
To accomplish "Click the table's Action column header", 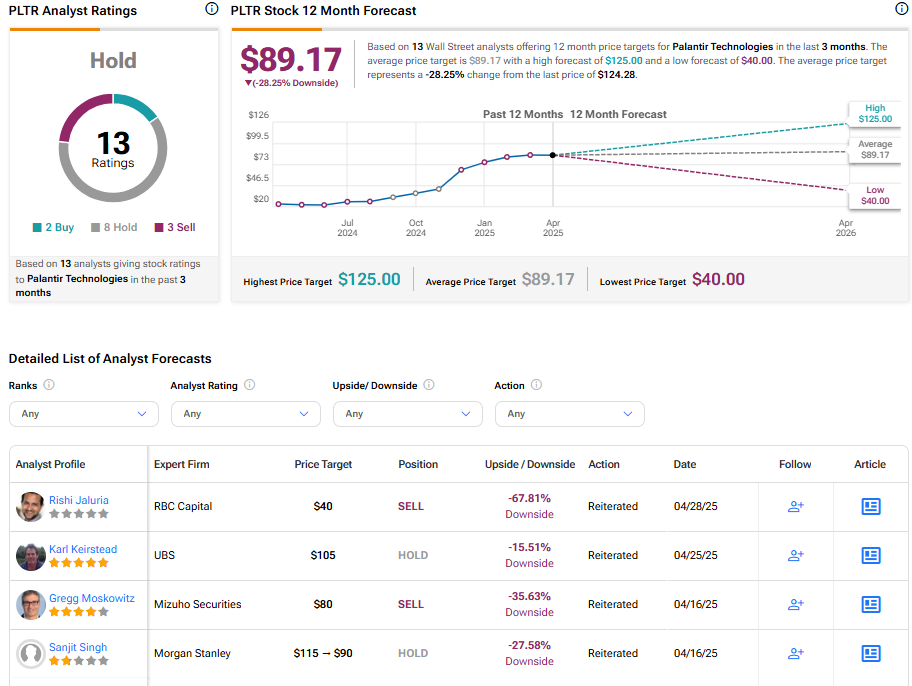I will coord(604,464).
